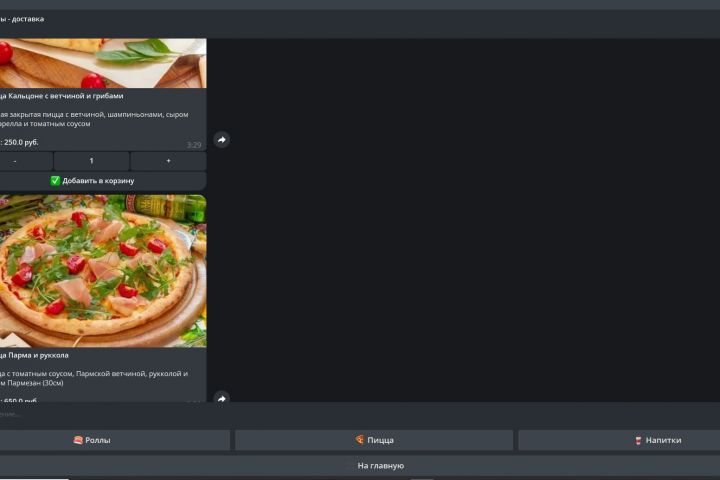The image size is (720, 480).
Task: Click the Calzone description with шампиньонами
Action: [x=94, y=119]
